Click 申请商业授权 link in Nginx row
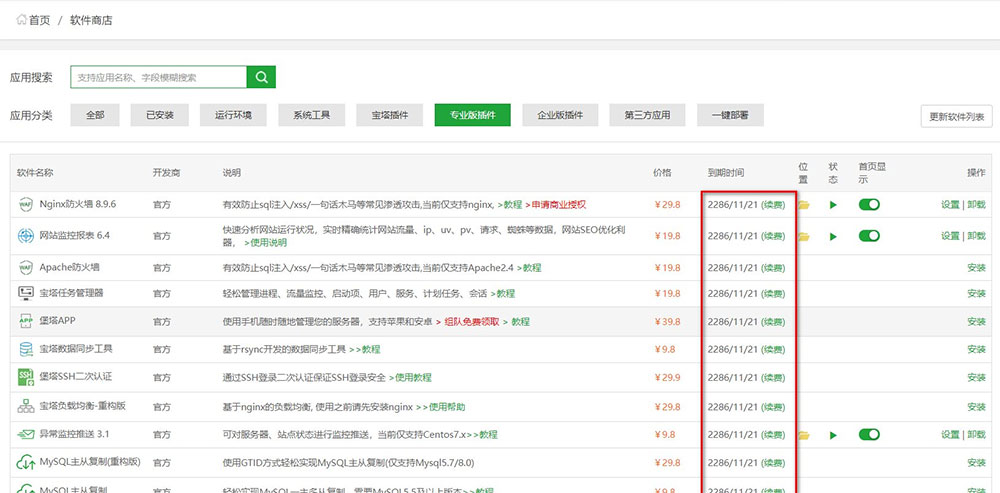The image size is (1000, 493). [558, 205]
